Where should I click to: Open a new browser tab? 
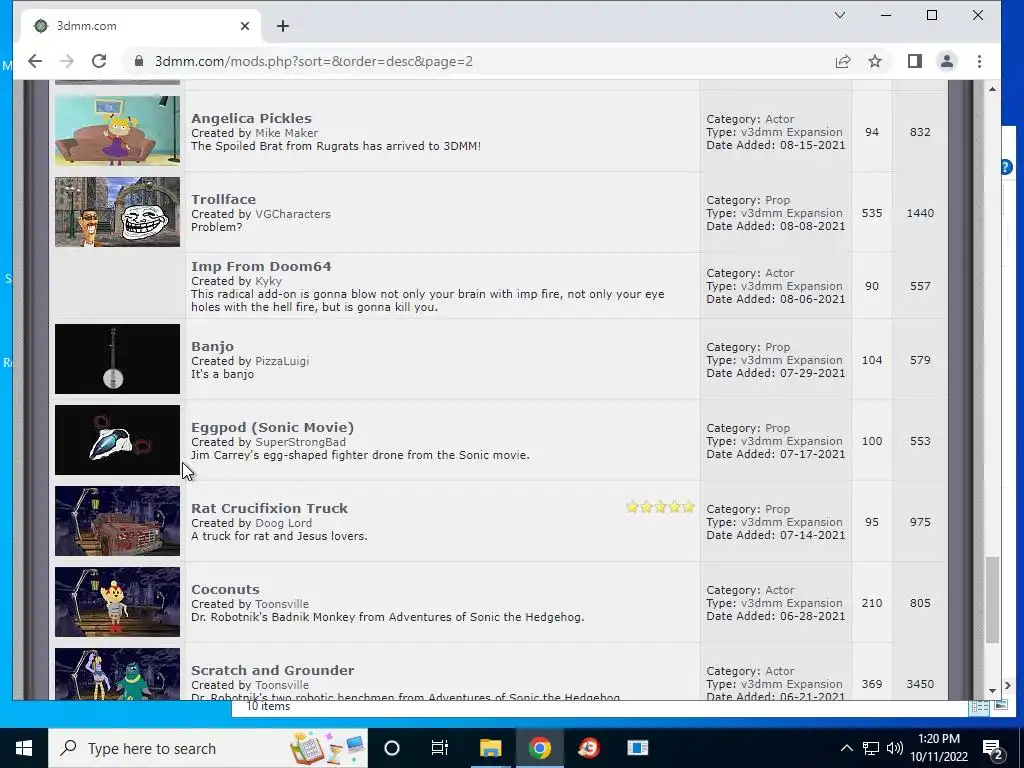click(282, 26)
